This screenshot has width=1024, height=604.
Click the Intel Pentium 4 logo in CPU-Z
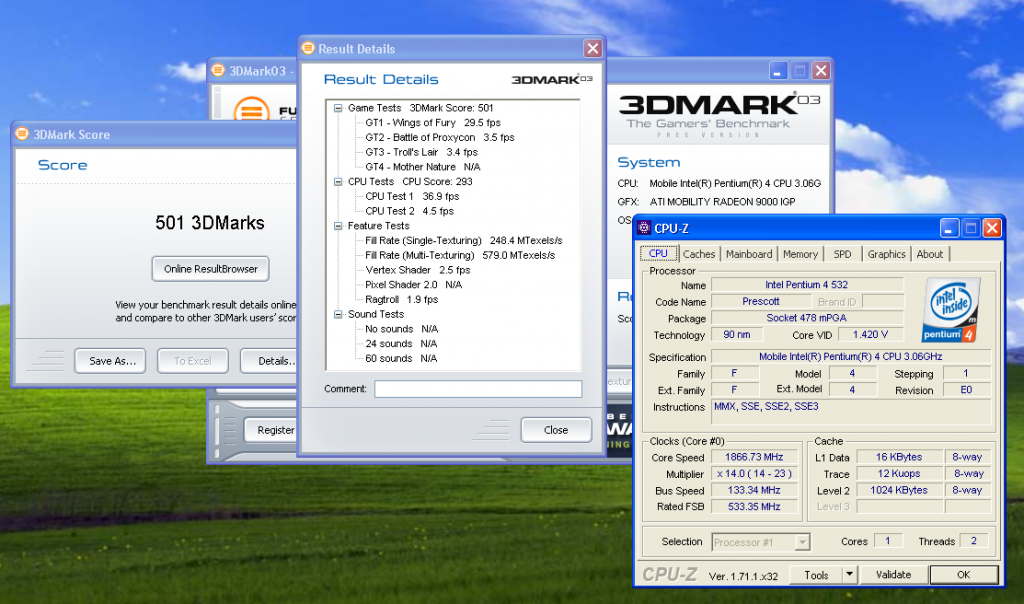(951, 310)
